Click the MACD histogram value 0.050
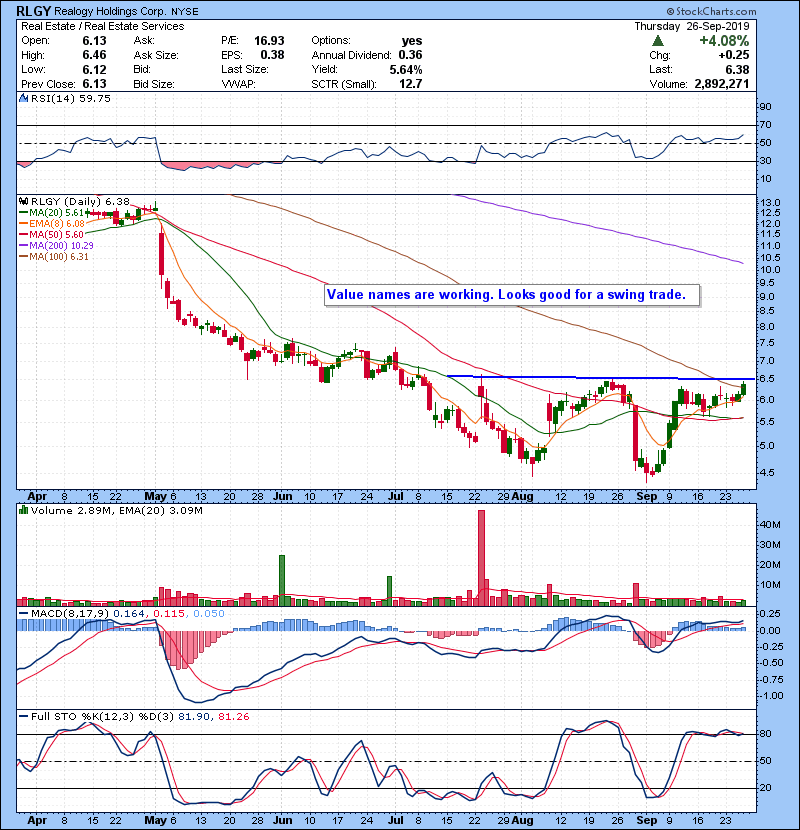The height and width of the screenshot is (830, 800). pos(209,614)
